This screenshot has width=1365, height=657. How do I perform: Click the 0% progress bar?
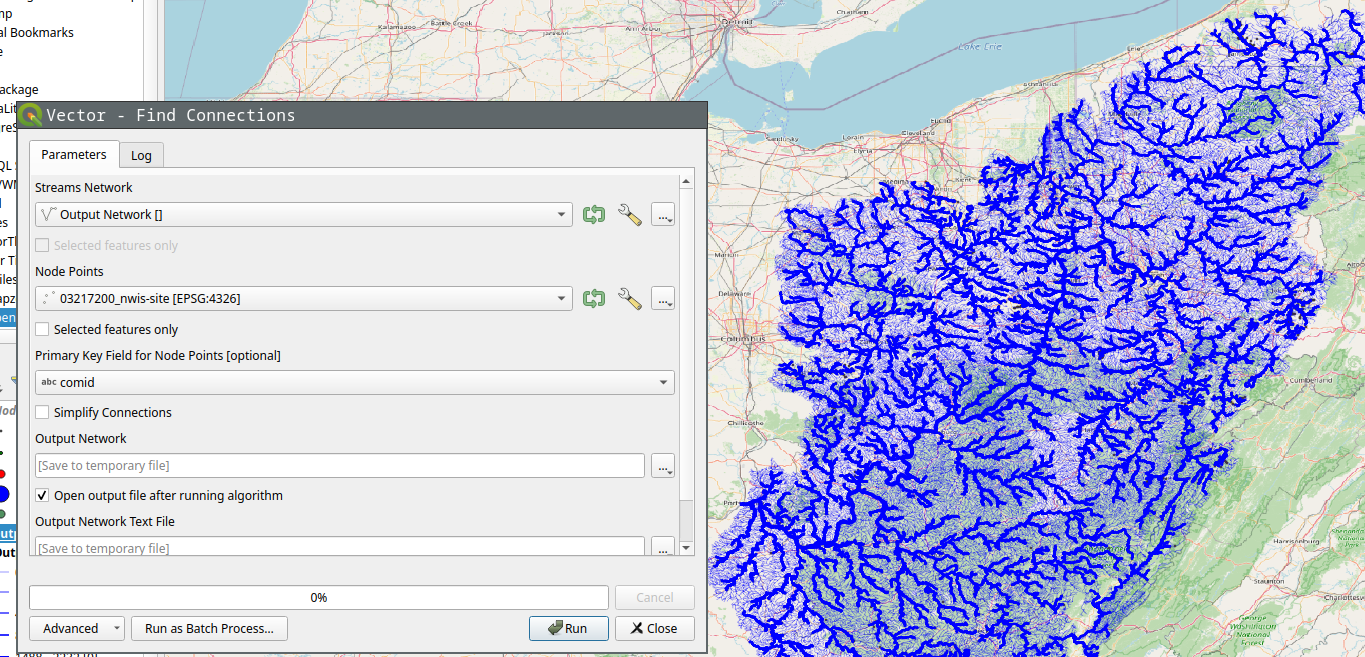coord(318,597)
